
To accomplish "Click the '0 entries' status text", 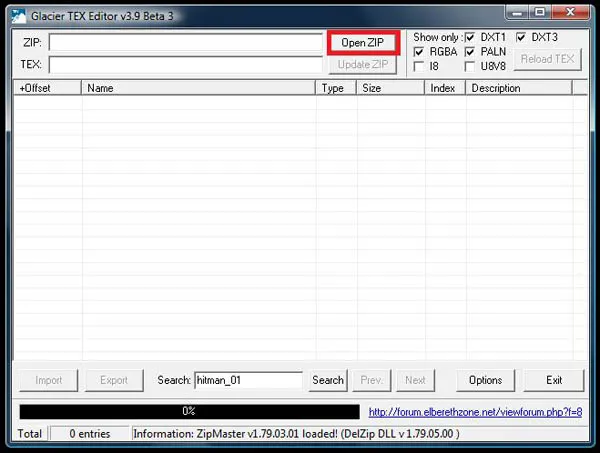I will click(90, 434).
